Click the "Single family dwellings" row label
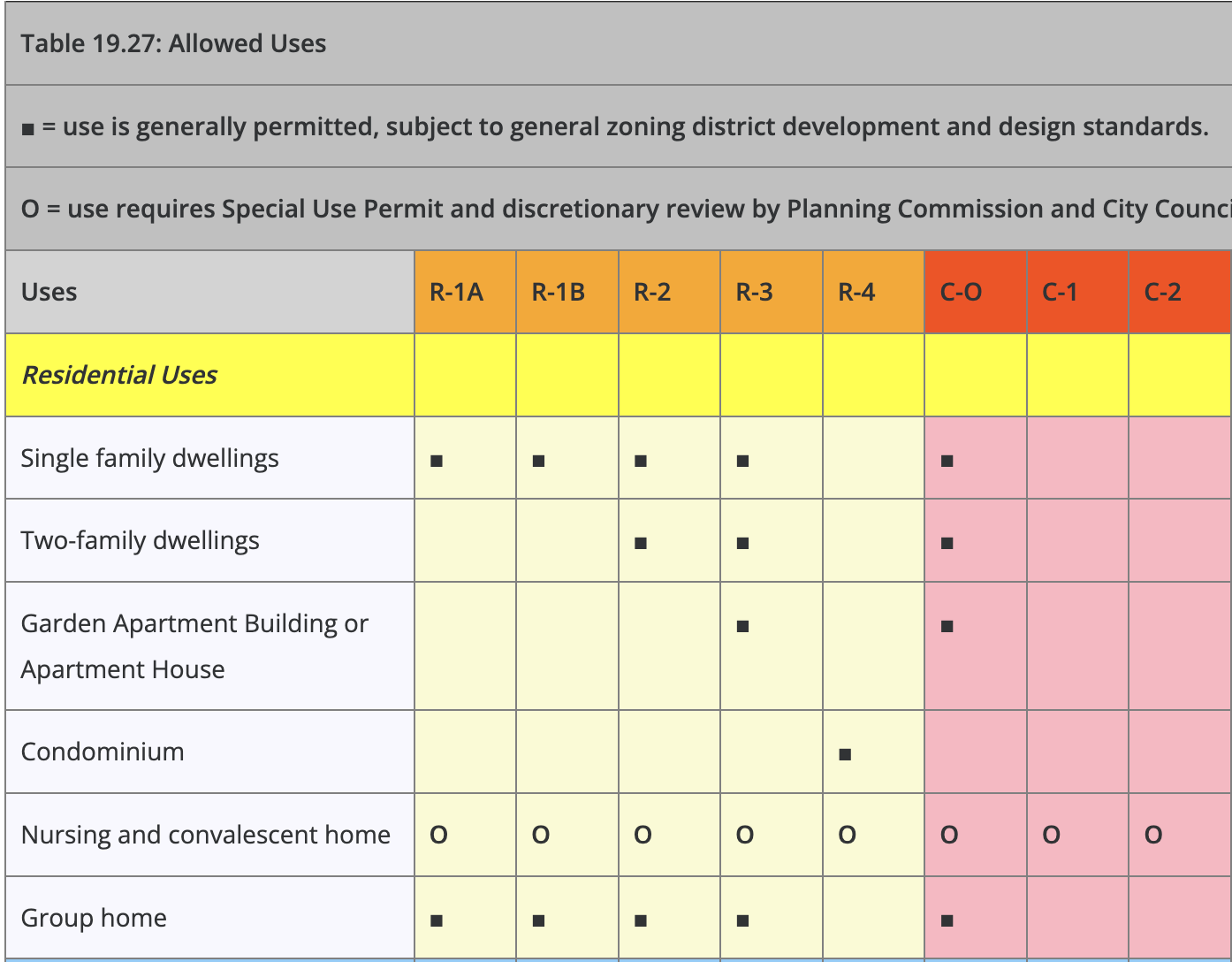Screen dimensions: 1232x962 pos(149,458)
